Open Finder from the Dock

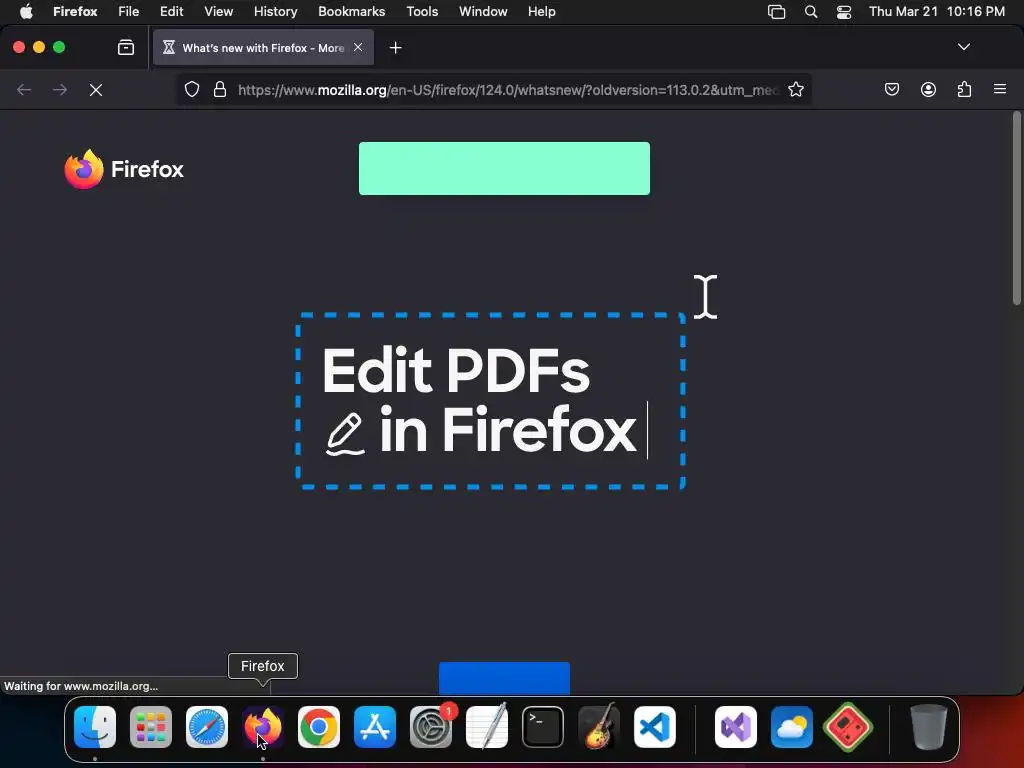pos(95,727)
